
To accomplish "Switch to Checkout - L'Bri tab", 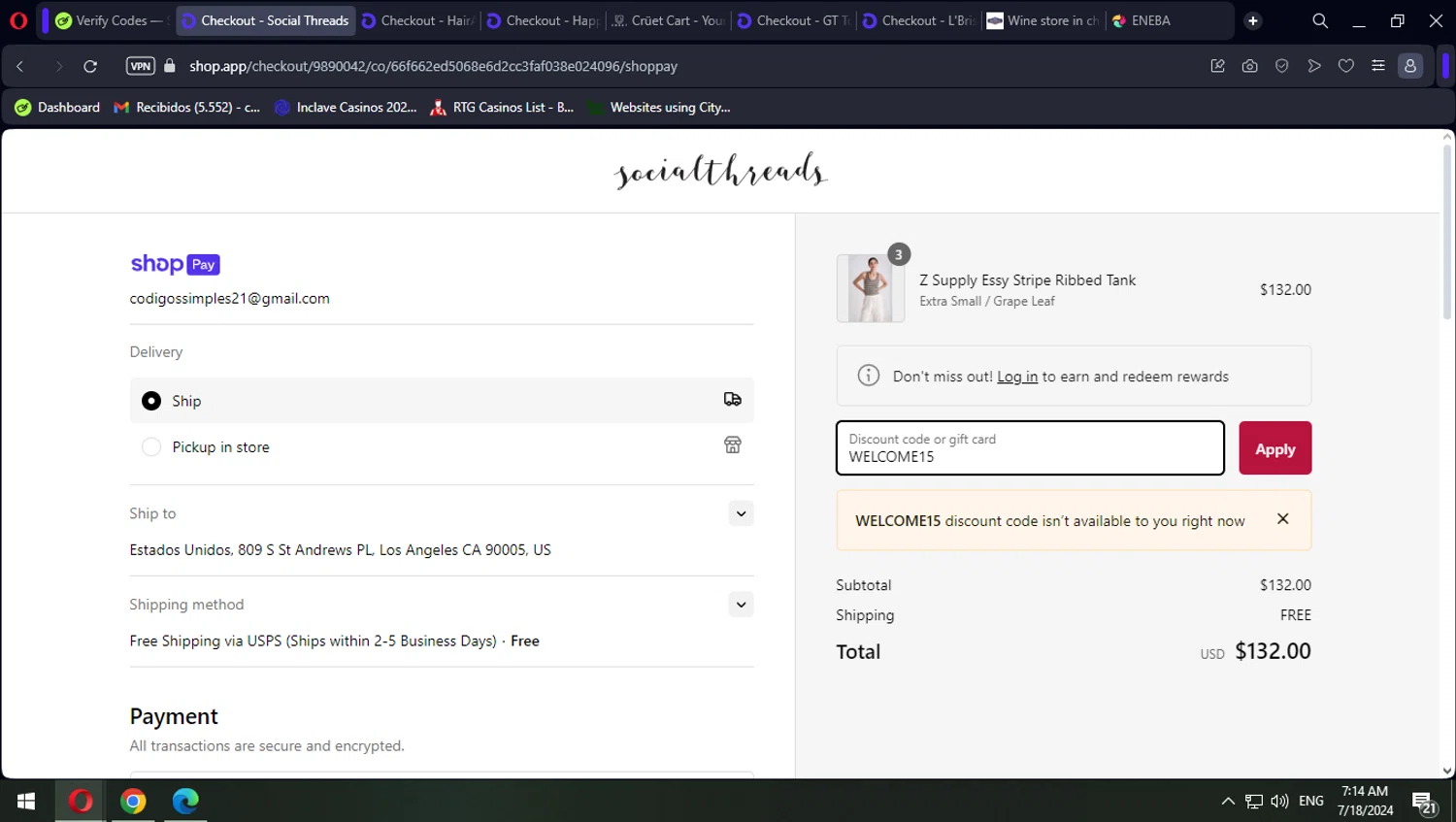I will [x=919, y=20].
